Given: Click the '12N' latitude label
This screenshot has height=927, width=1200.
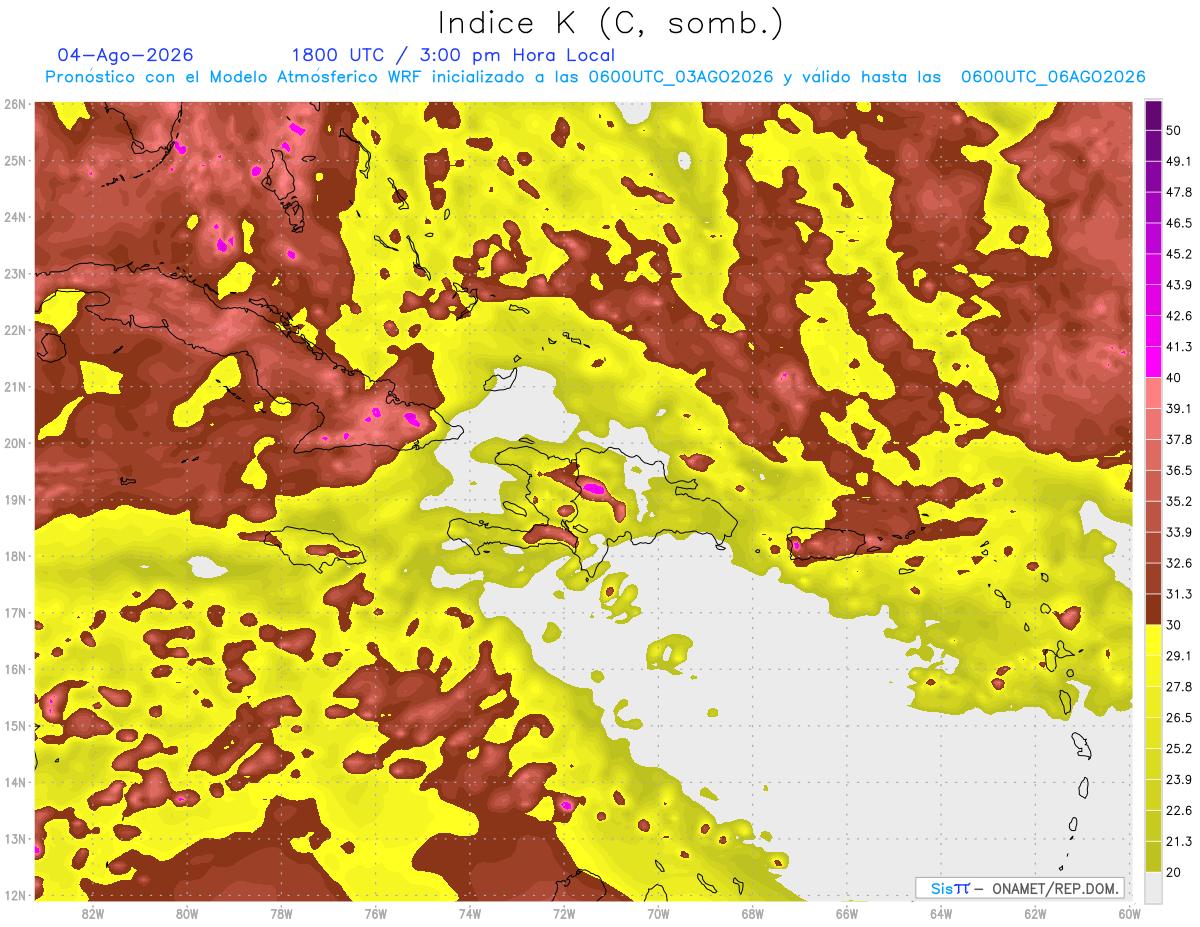Looking at the screenshot, I should [14, 895].
